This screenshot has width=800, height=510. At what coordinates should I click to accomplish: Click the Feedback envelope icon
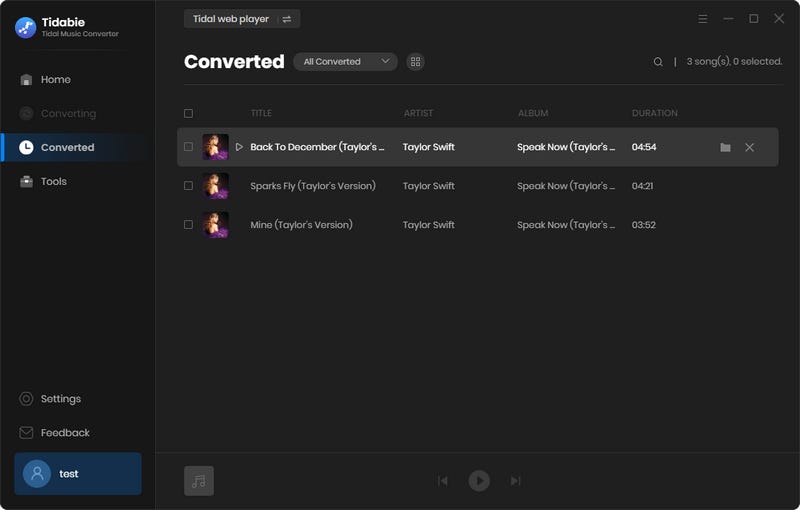[x=26, y=433]
